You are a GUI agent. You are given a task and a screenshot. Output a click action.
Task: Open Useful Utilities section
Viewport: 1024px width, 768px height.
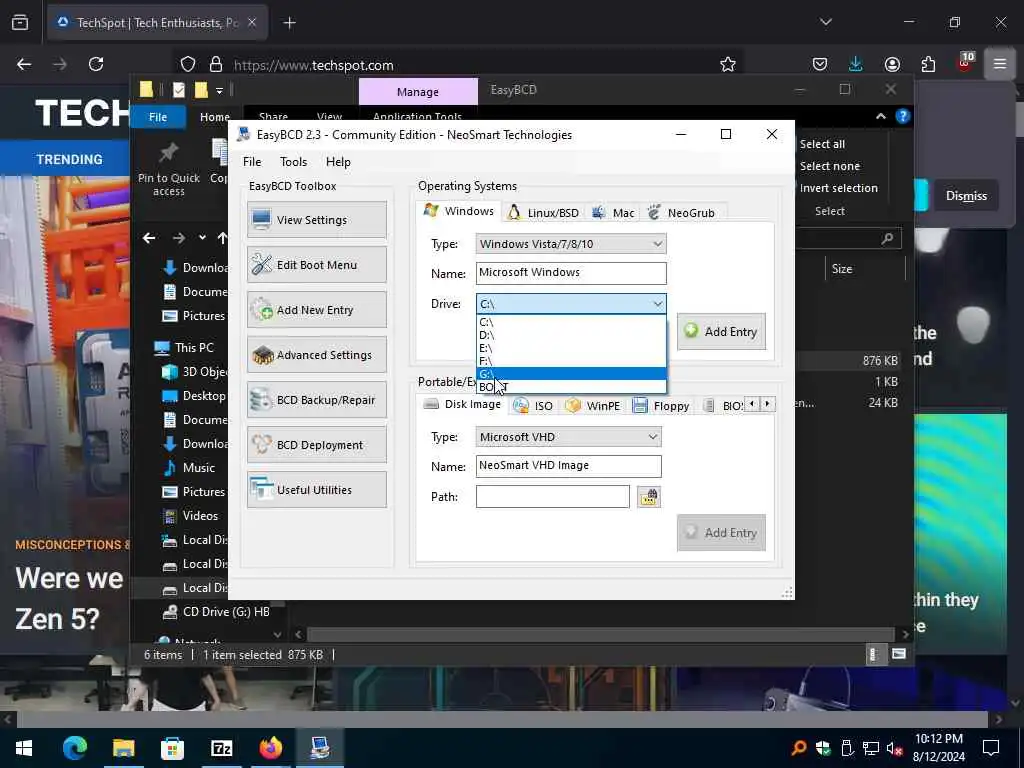(x=317, y=490)
